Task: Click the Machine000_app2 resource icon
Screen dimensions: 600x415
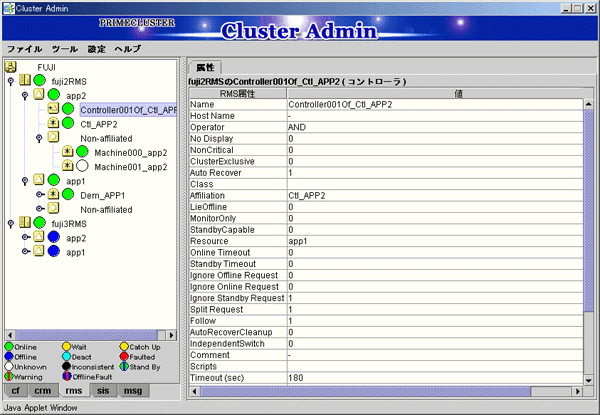Action: tap(68, 152)
